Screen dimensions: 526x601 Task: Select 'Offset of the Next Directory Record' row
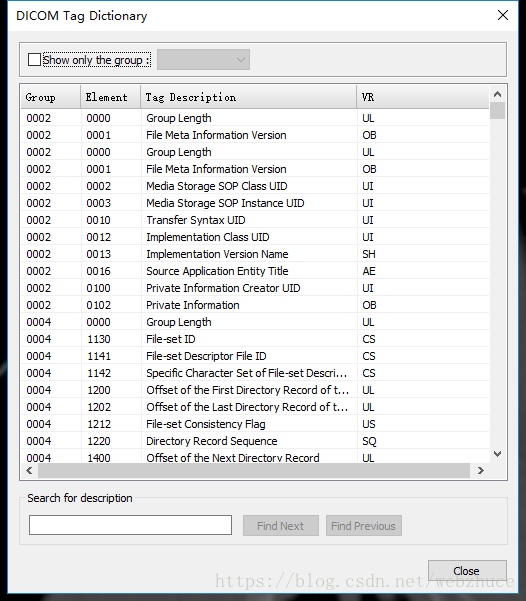pyautogui.click(x=255, y=457)
